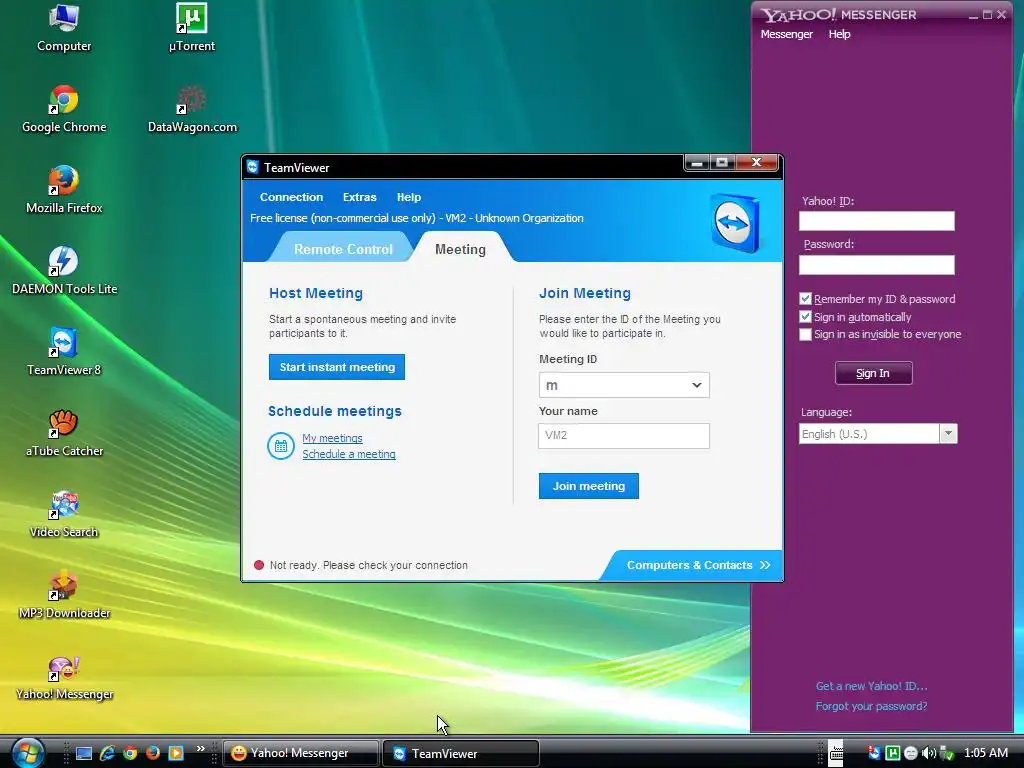
Task: Open the Help menu in Yahoo Messenger
Action: coord(839,34)
